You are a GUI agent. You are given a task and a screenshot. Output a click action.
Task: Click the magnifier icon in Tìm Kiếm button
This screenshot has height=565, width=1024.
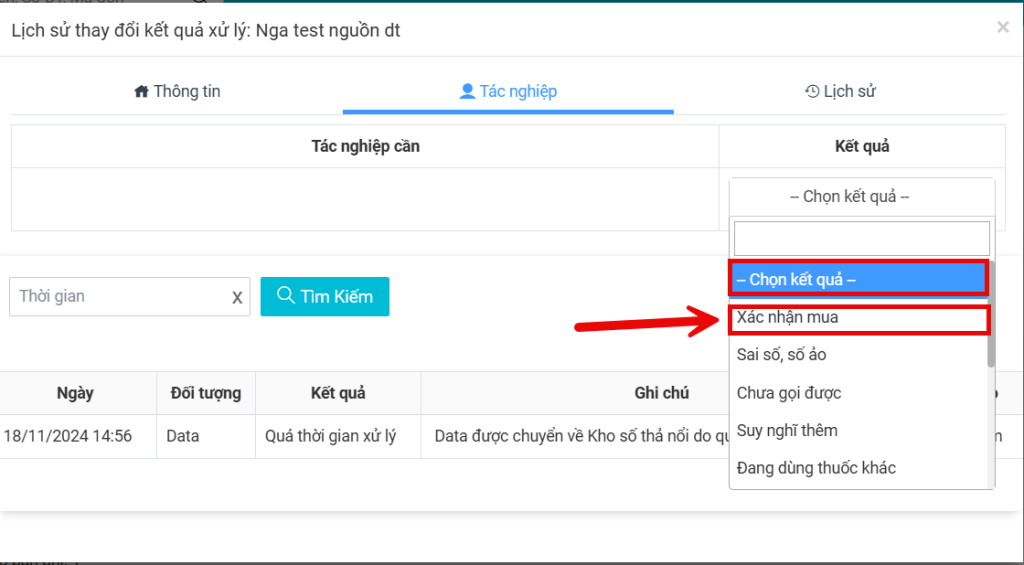coord(286,296)
